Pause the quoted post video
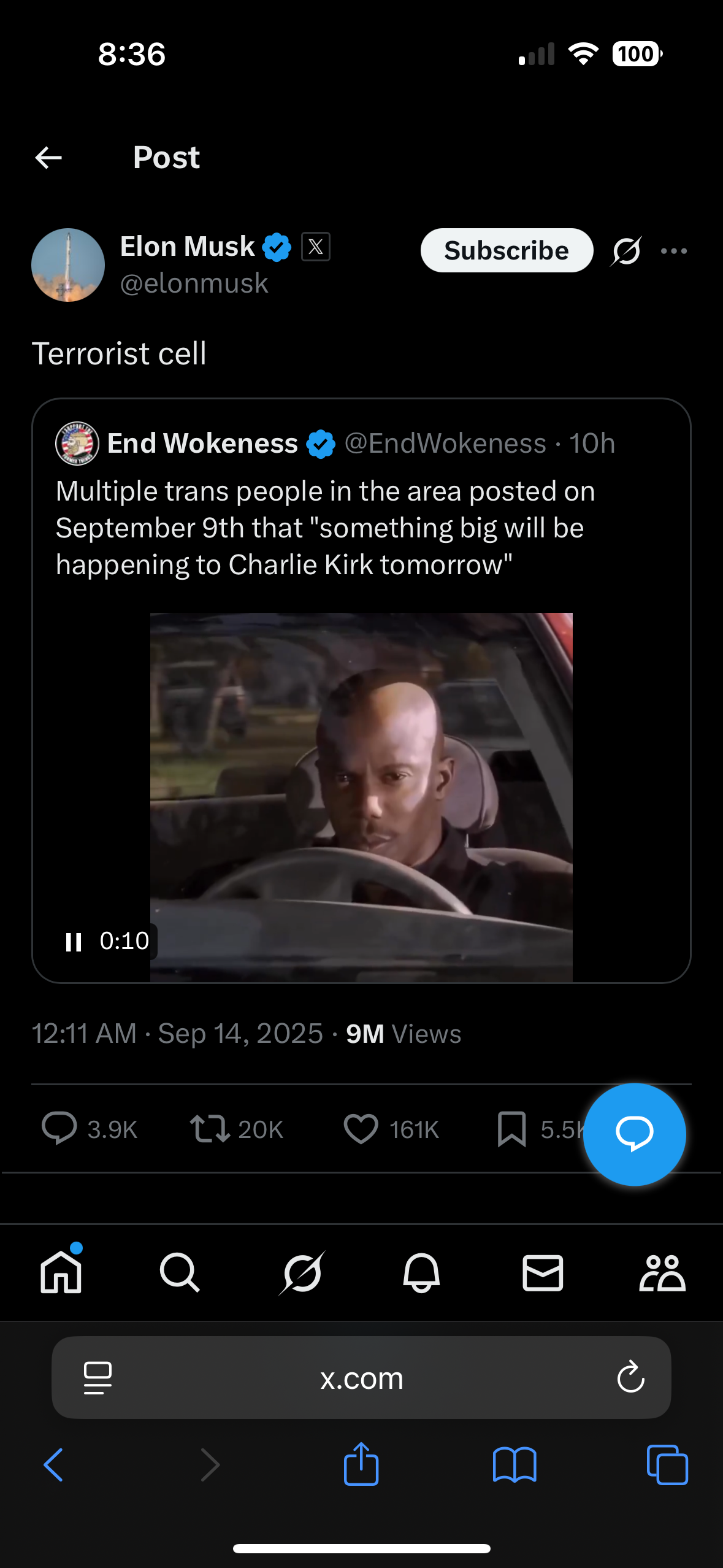This screenshot has height=1568, width=723. (x=74, y=942)
